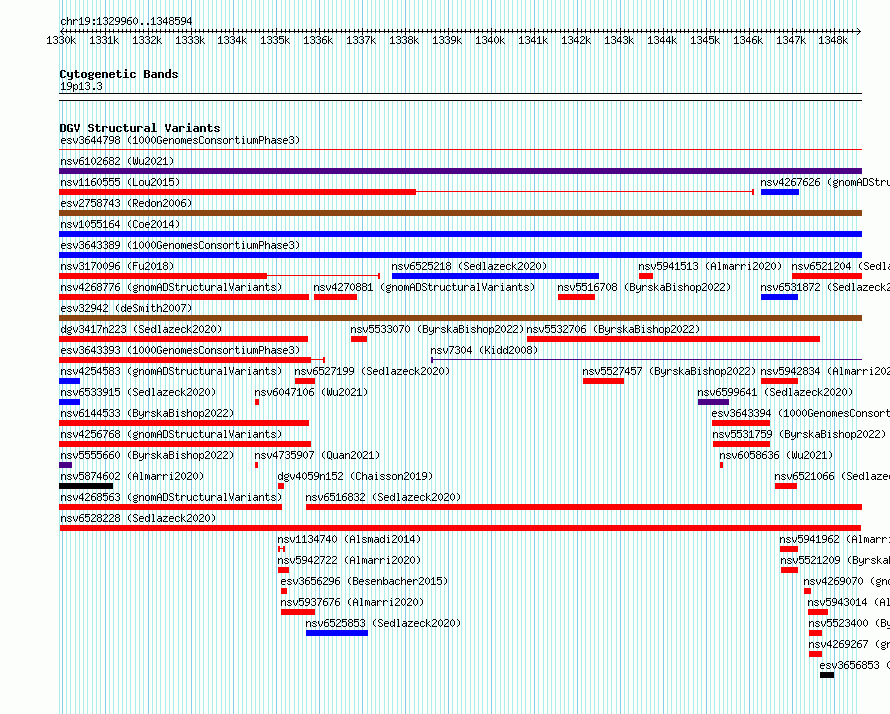Click nsv6525853 (Sedlazeck2020) label

click(383, 623)
